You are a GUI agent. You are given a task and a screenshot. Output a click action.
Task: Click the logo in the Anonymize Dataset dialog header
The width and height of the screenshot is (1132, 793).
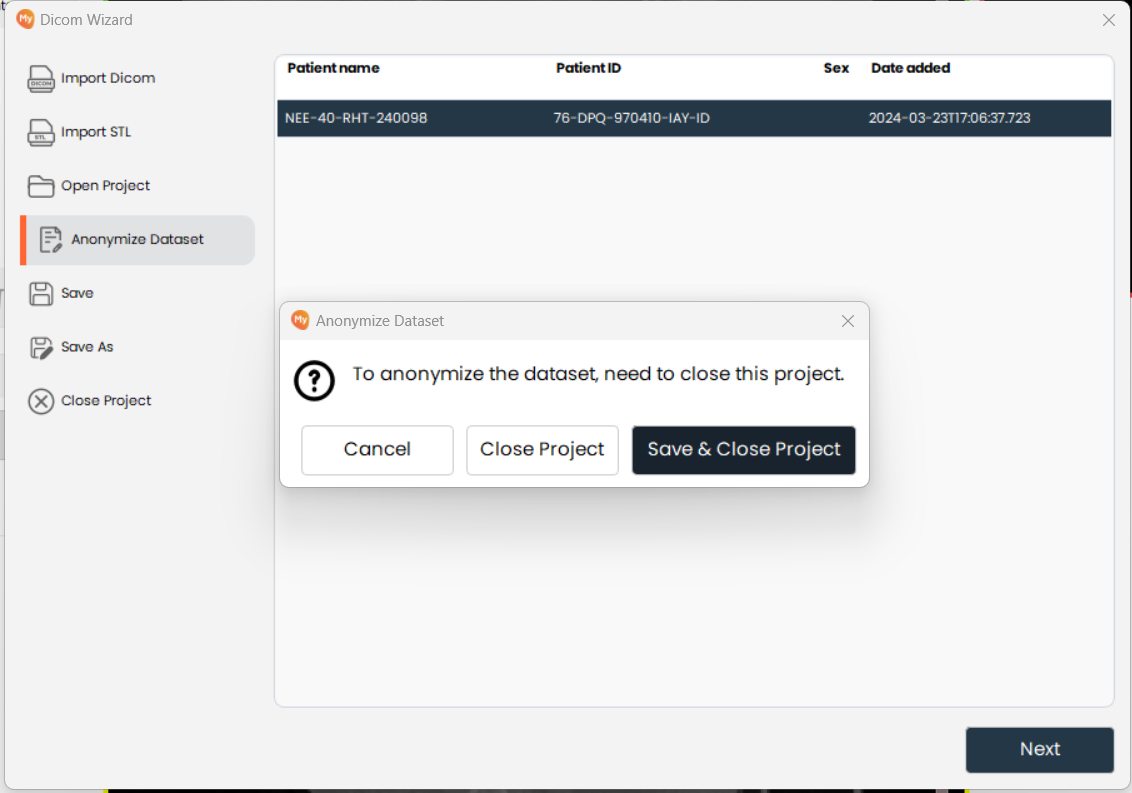point(300,320)
